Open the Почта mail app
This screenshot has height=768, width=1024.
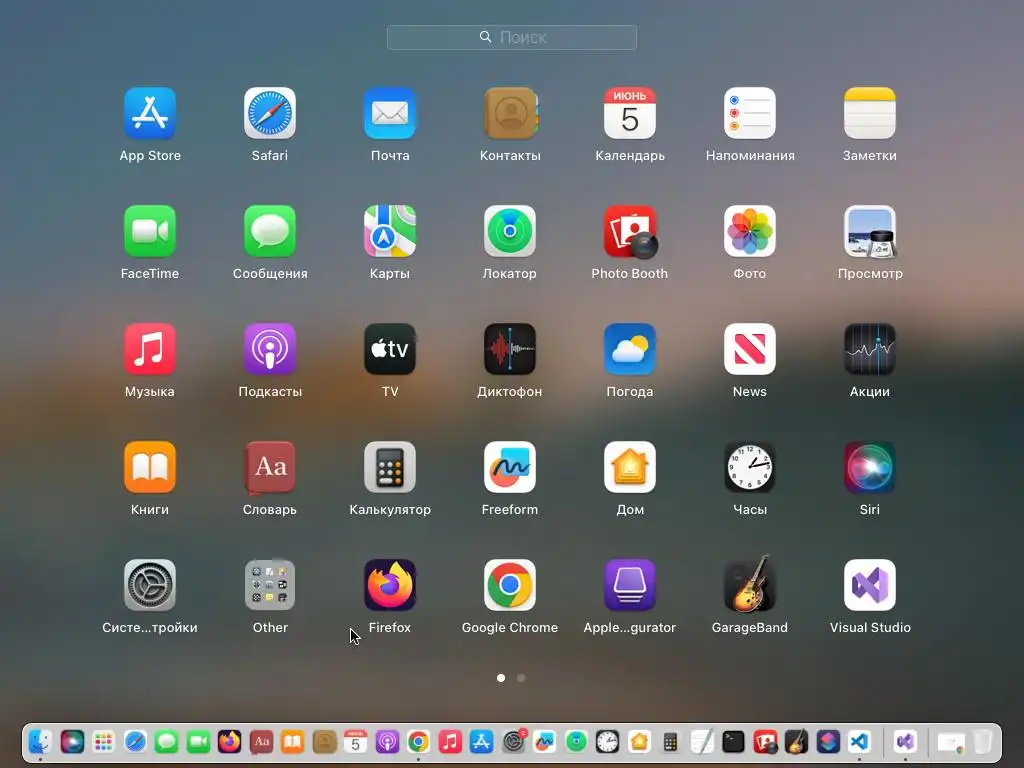pyautogui.click(x=390, y=114)
